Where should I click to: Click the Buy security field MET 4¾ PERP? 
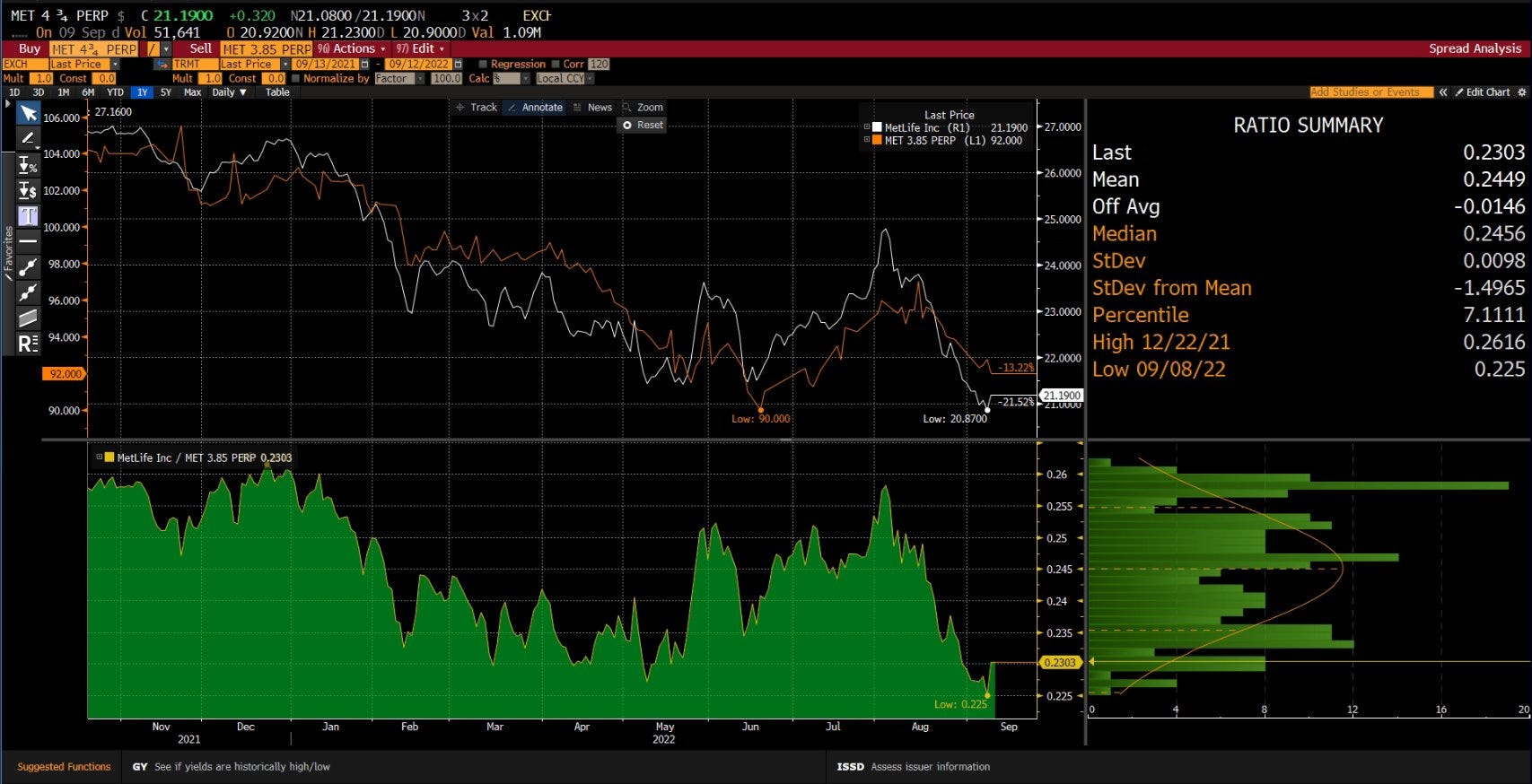(94, 49)
